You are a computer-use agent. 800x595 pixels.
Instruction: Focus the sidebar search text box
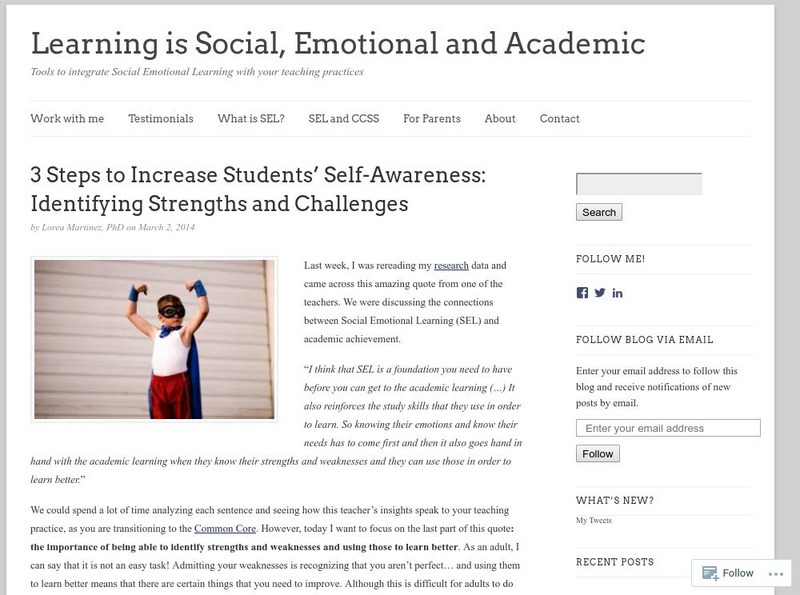(639, 184)
